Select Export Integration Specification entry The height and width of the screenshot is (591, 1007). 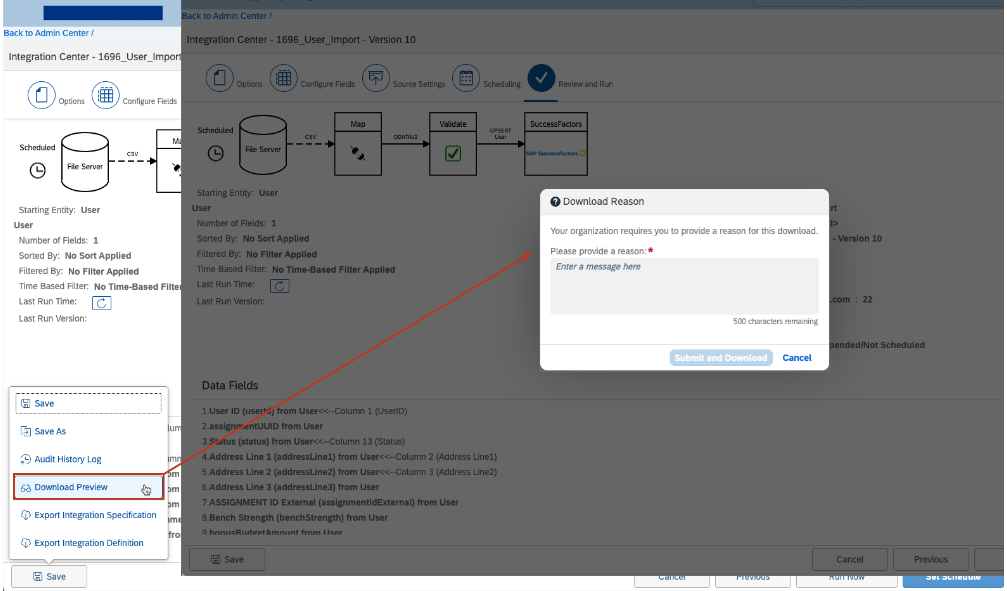coord(89,515)
